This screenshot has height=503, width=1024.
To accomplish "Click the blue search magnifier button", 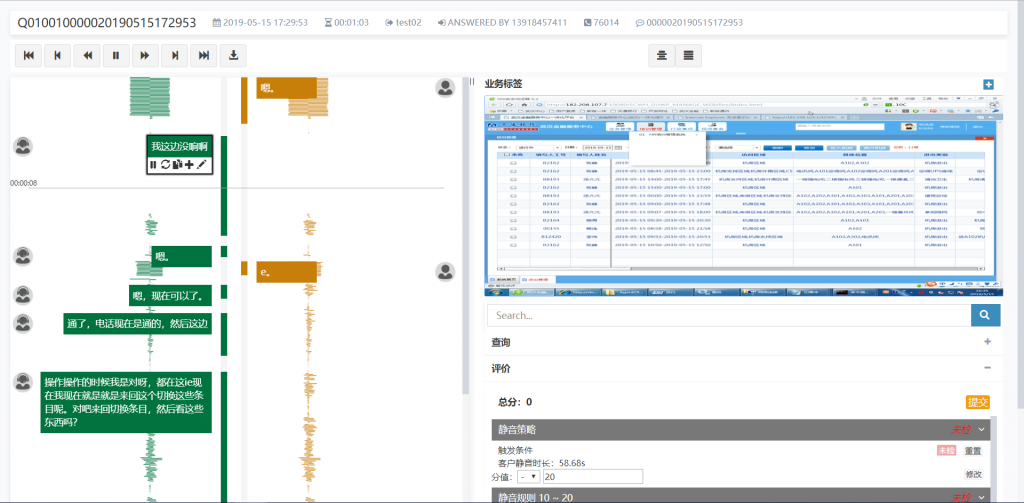I will [x=985, y=315].
